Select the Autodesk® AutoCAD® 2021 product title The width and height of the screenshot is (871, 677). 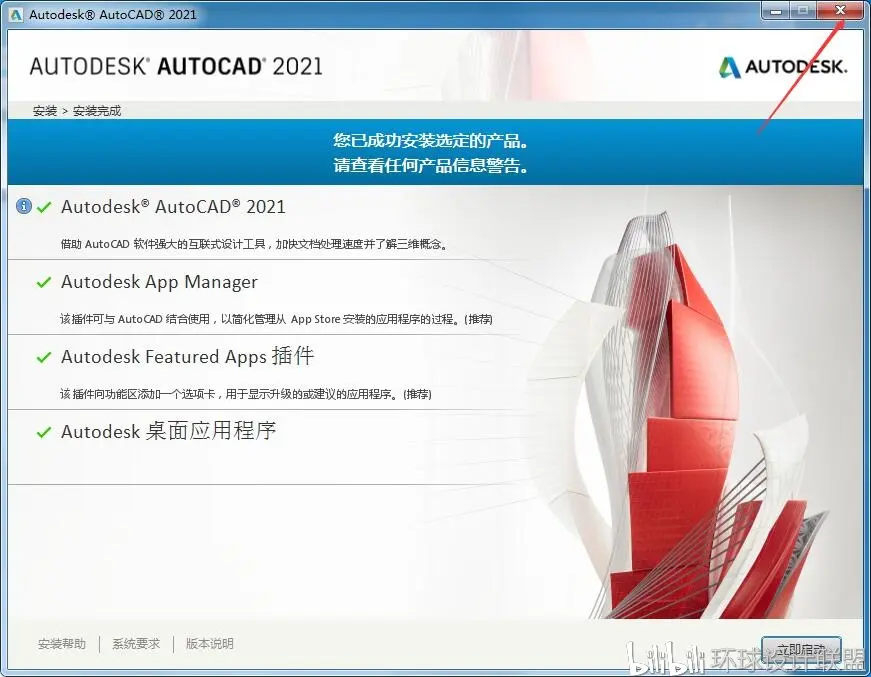[173, 207]
